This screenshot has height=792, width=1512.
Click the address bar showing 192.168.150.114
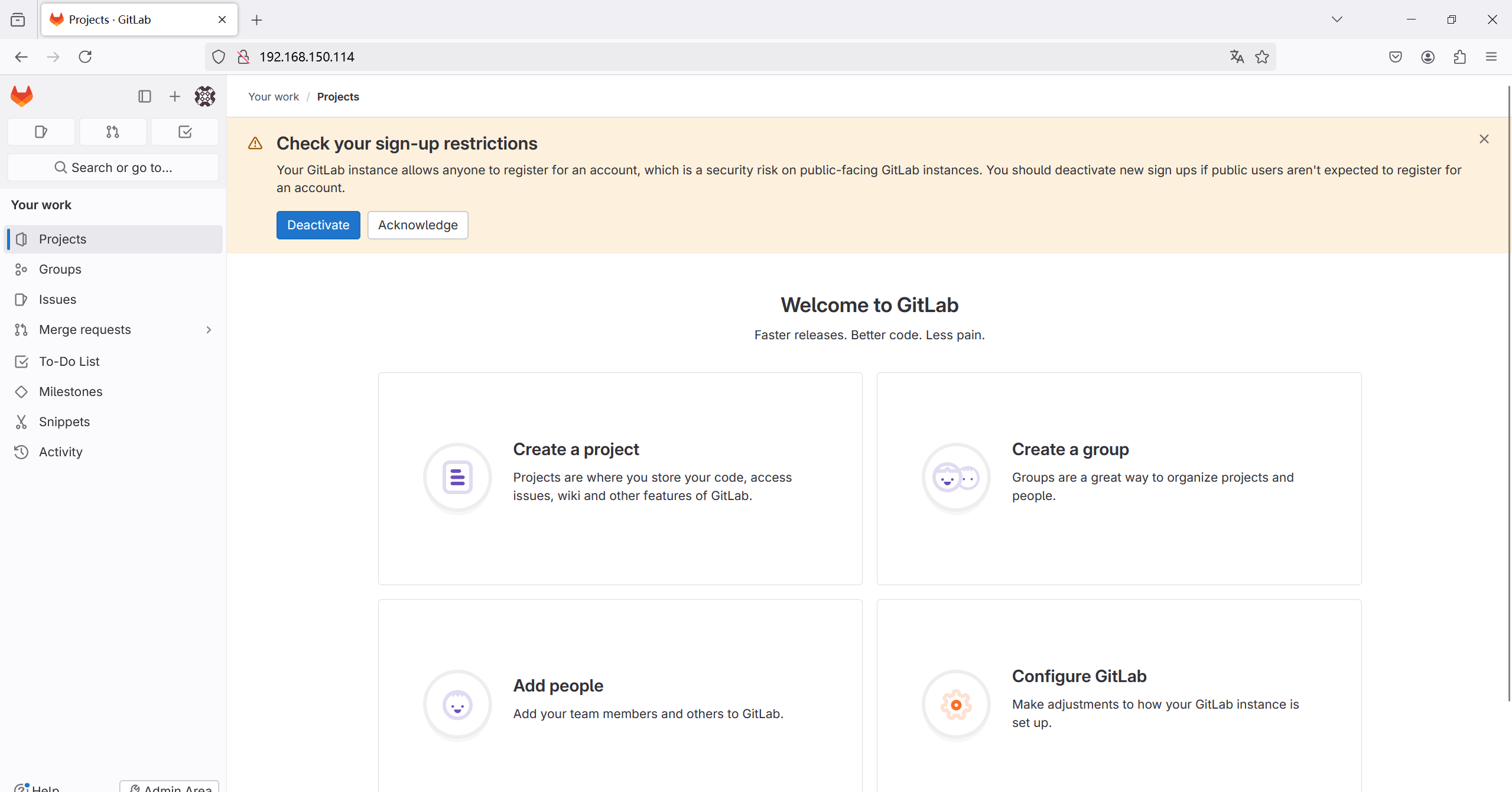point(740,57)
